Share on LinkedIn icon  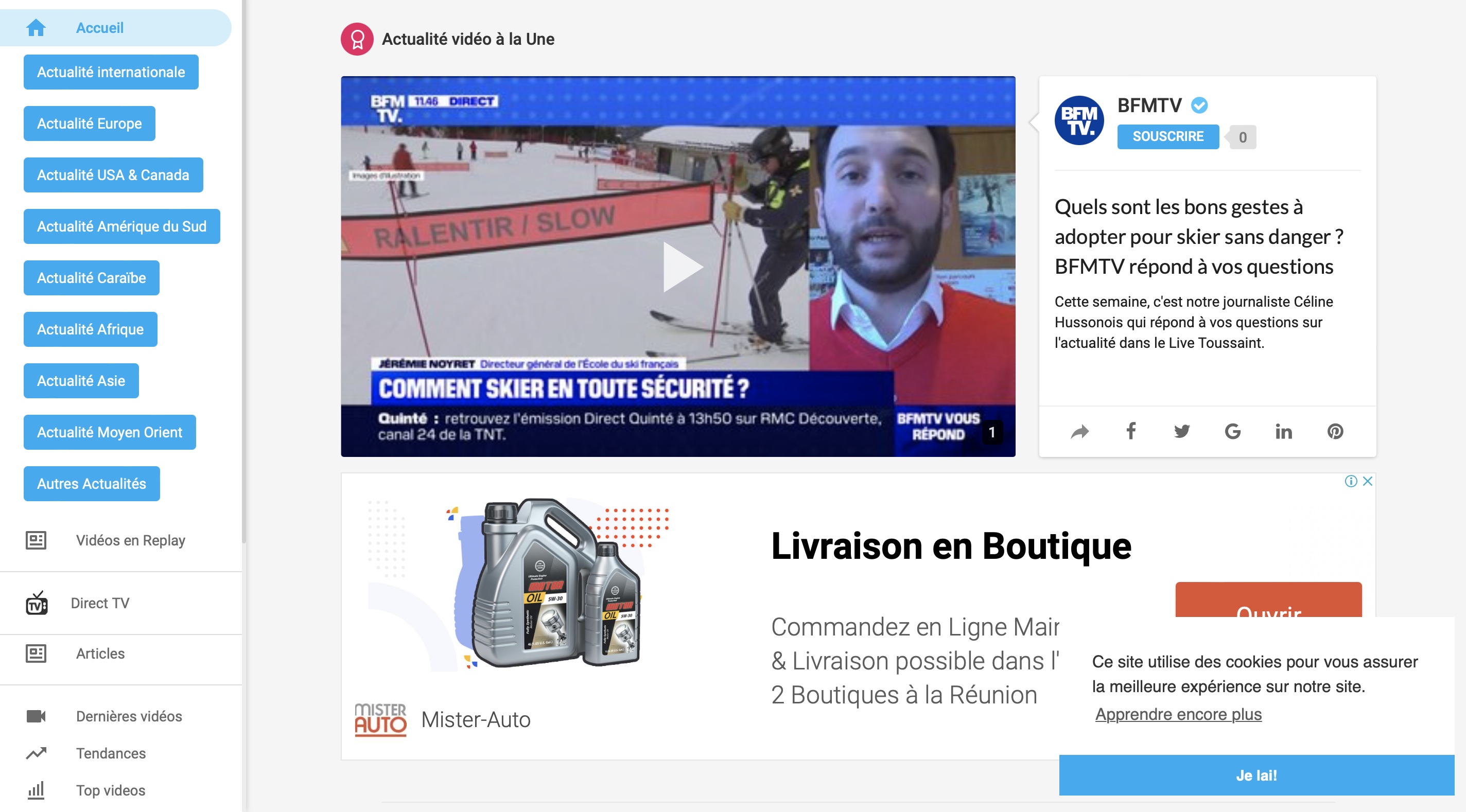pos(1283,431)
